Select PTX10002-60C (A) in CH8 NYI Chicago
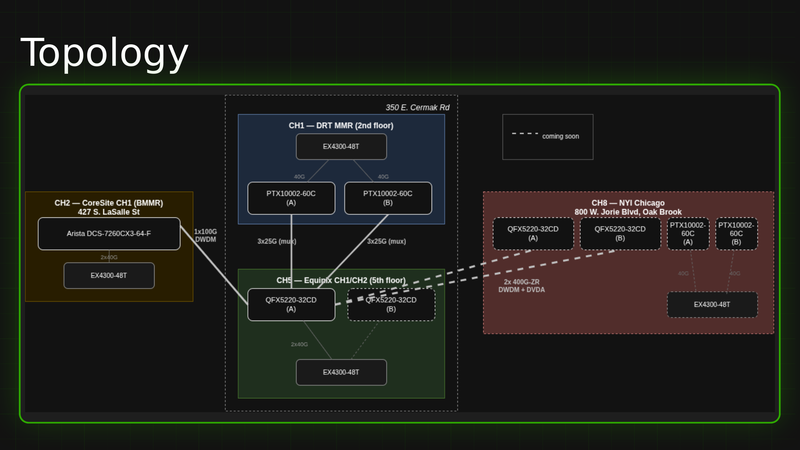 [x=688, y=234]
